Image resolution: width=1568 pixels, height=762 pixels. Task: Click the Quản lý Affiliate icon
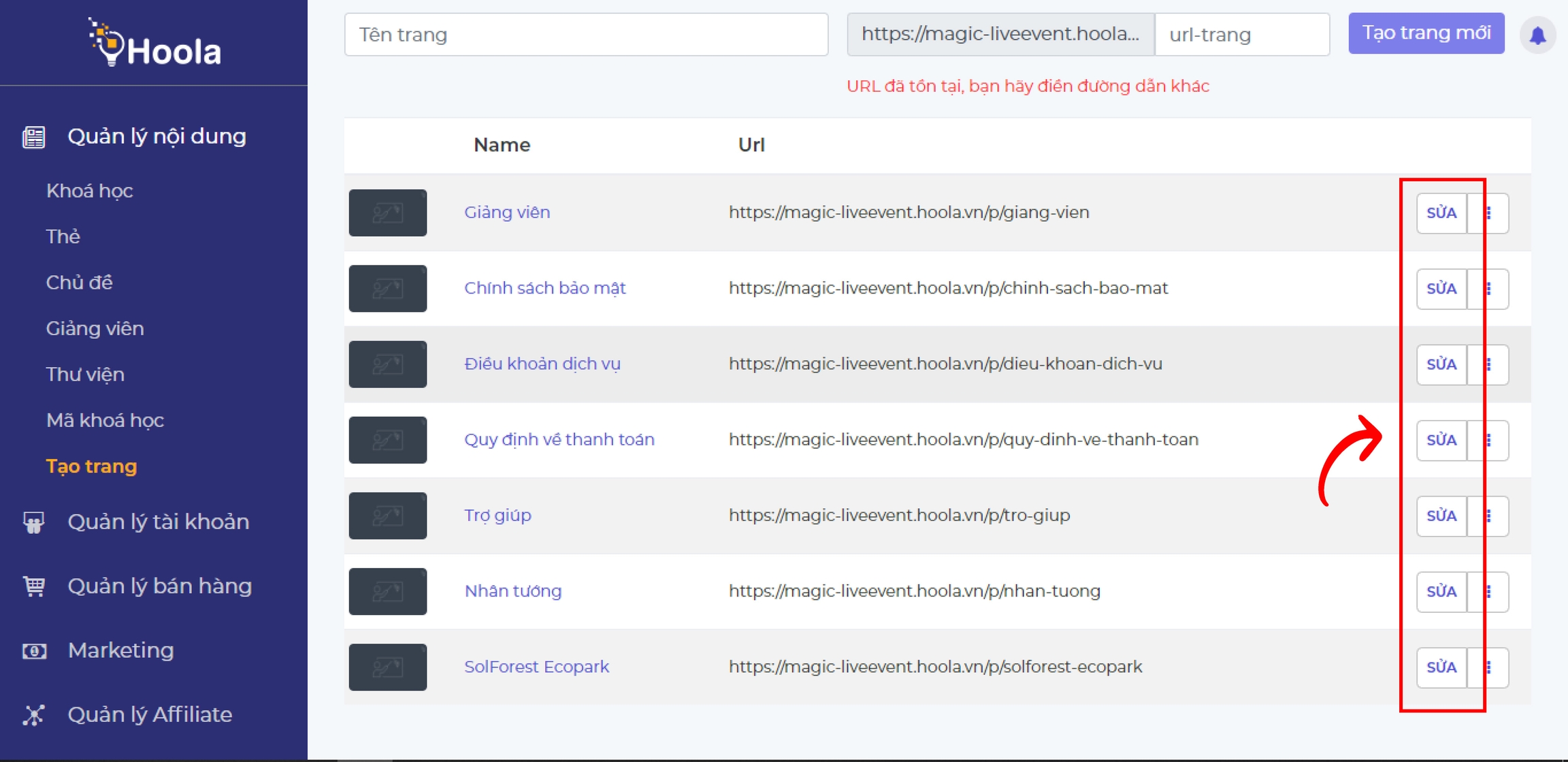(34, 715)
